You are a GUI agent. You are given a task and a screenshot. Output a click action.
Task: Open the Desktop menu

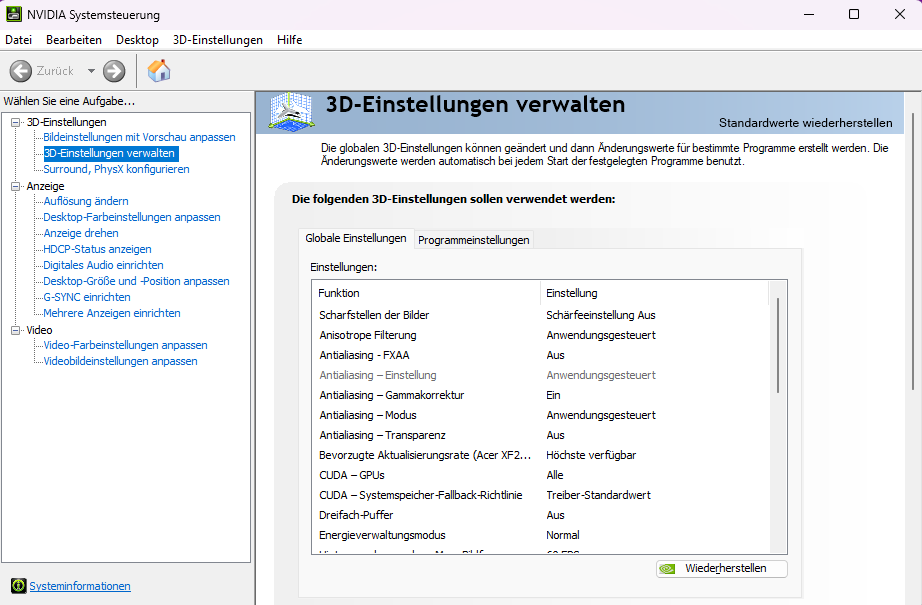[x=137, y=39]
